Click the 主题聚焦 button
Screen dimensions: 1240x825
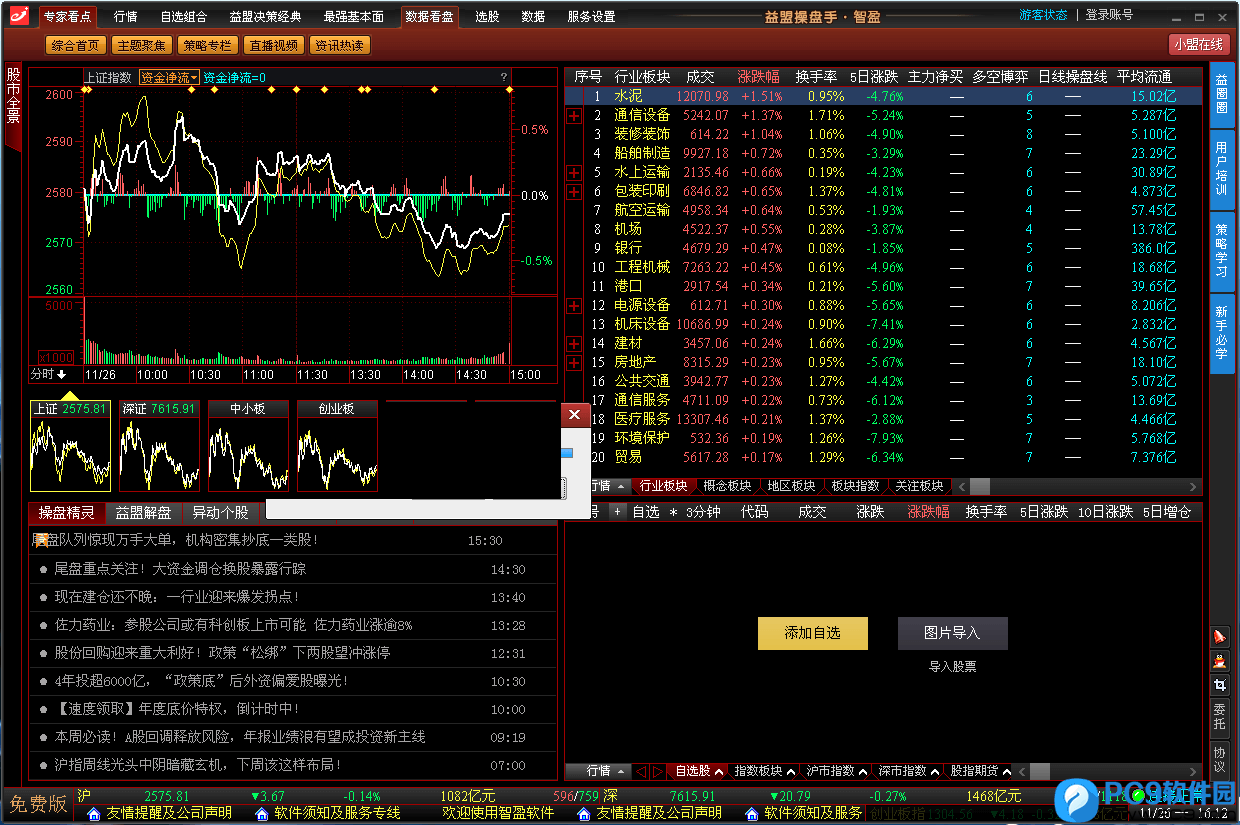(141, 45)
